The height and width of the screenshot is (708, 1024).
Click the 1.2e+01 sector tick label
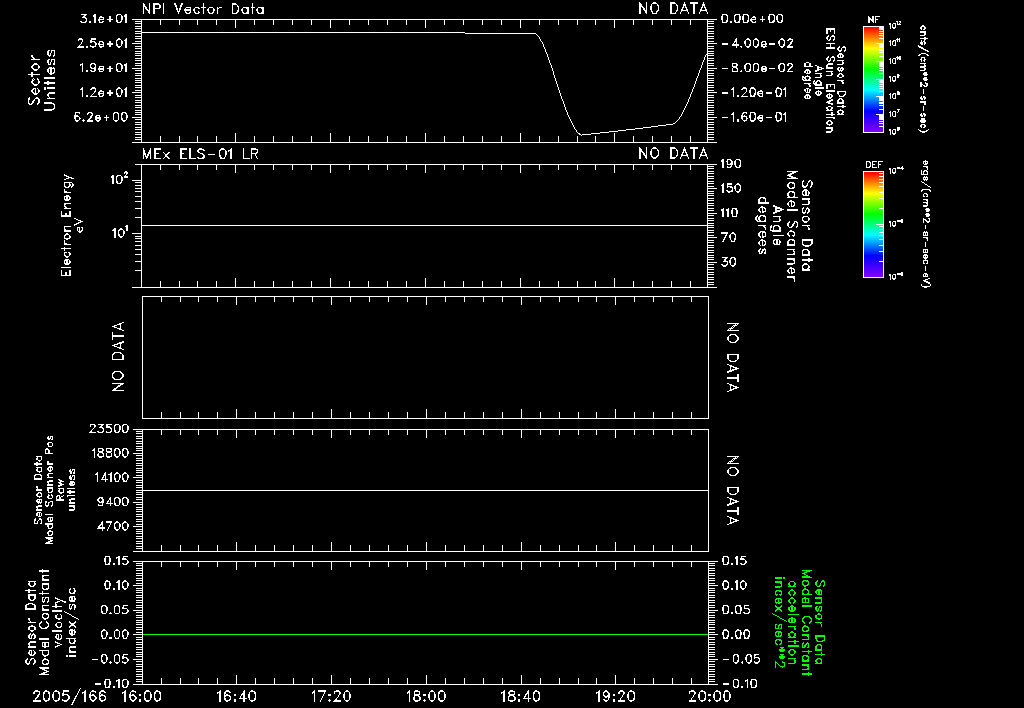104,93
